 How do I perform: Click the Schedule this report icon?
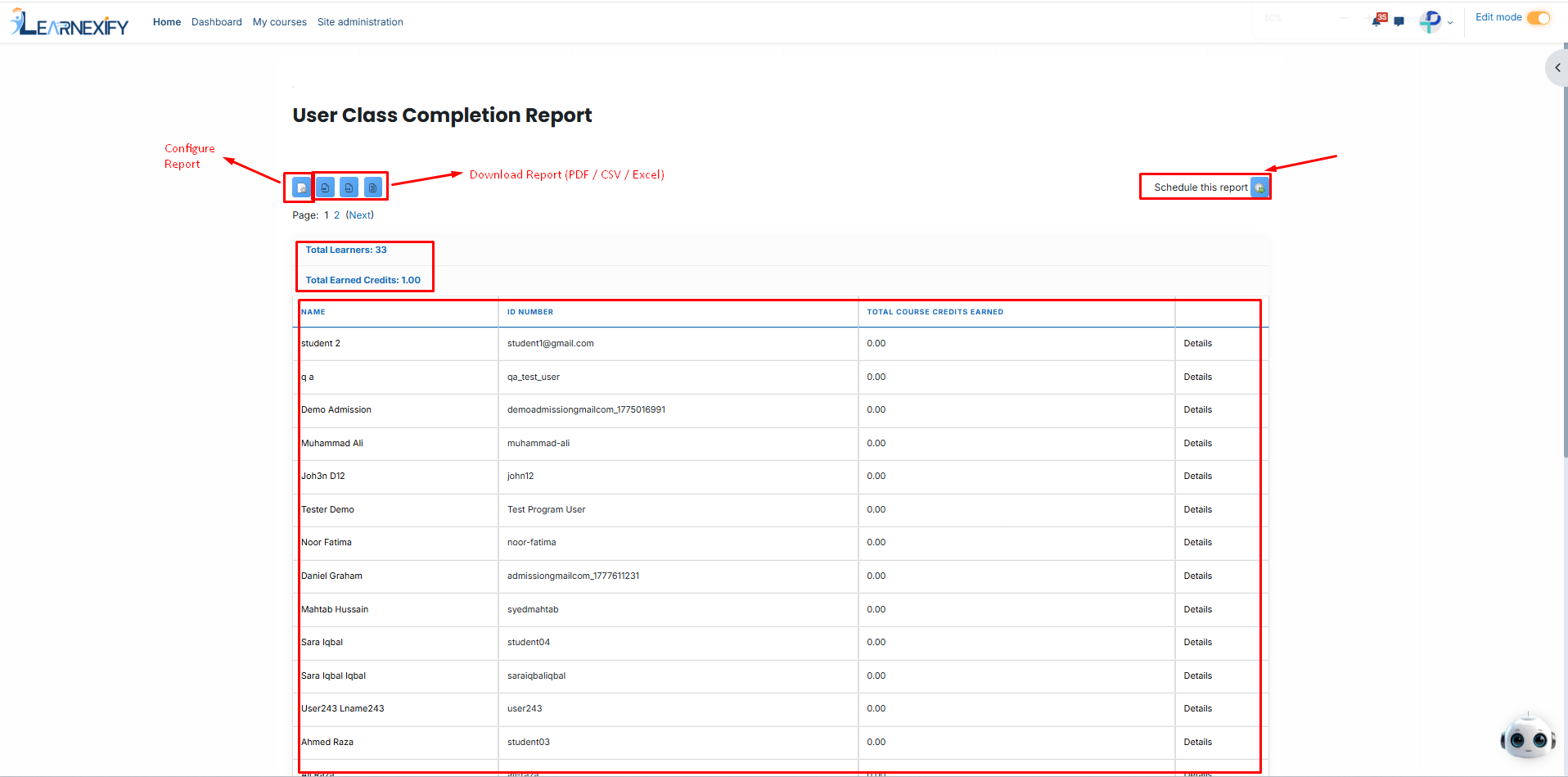coord(1259,187)
